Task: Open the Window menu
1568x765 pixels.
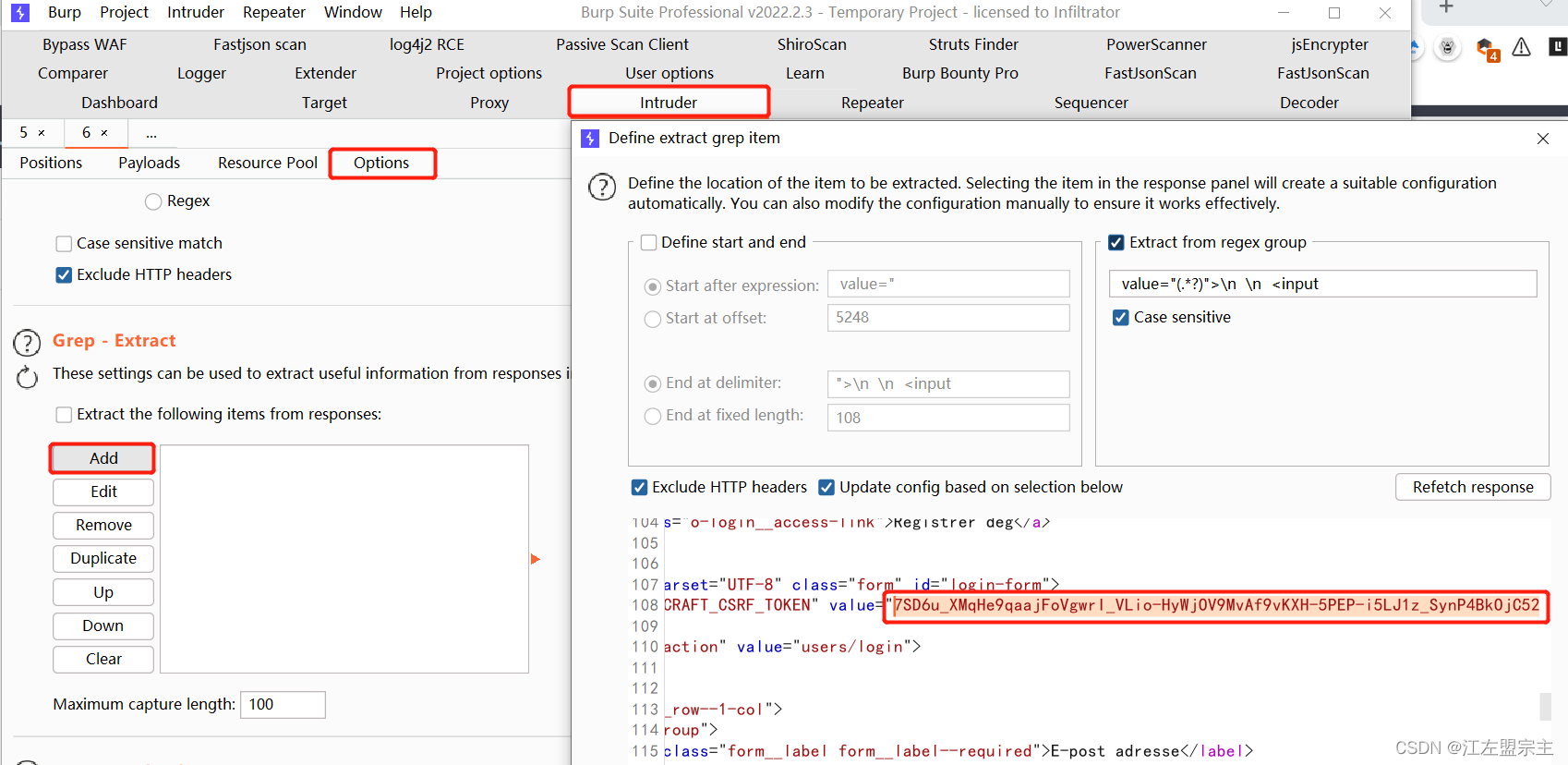Action: [353, 12]
